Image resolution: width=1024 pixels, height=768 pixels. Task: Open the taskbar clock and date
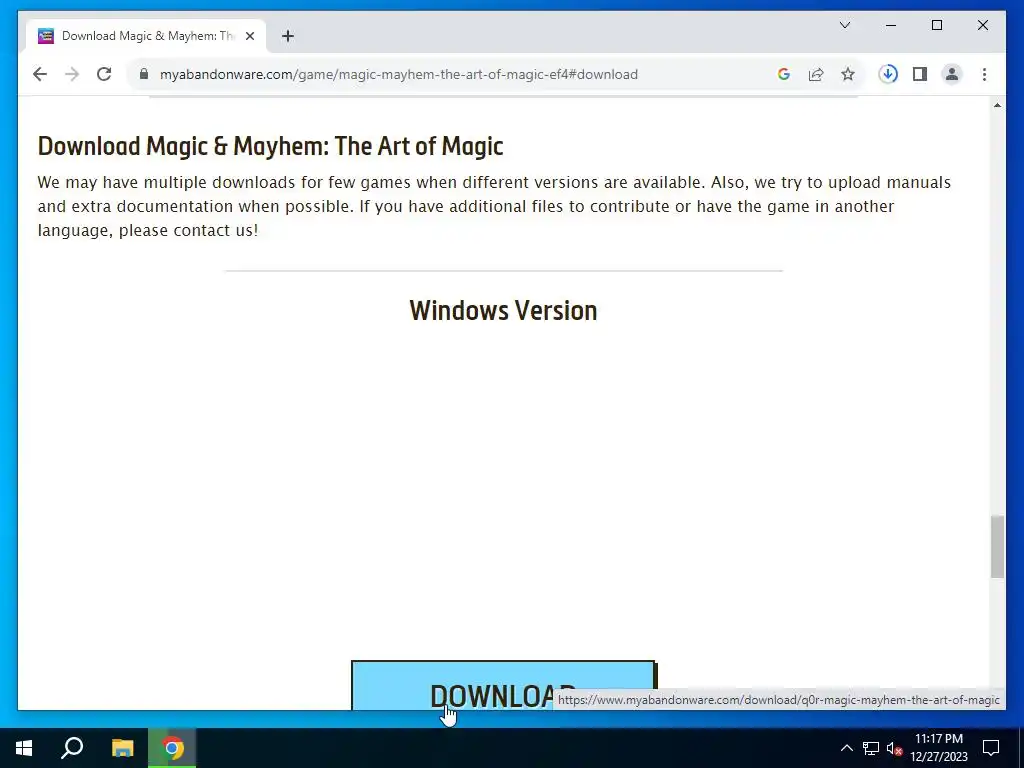coord(939,748)
